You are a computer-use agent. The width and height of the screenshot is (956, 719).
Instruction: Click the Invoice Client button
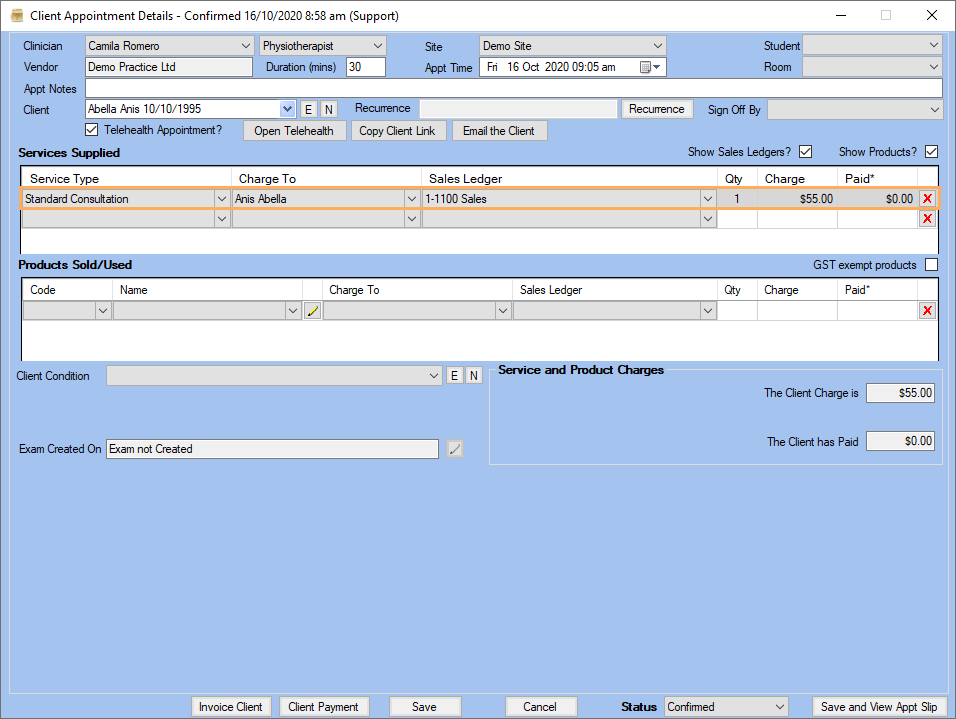coord(231,707)
